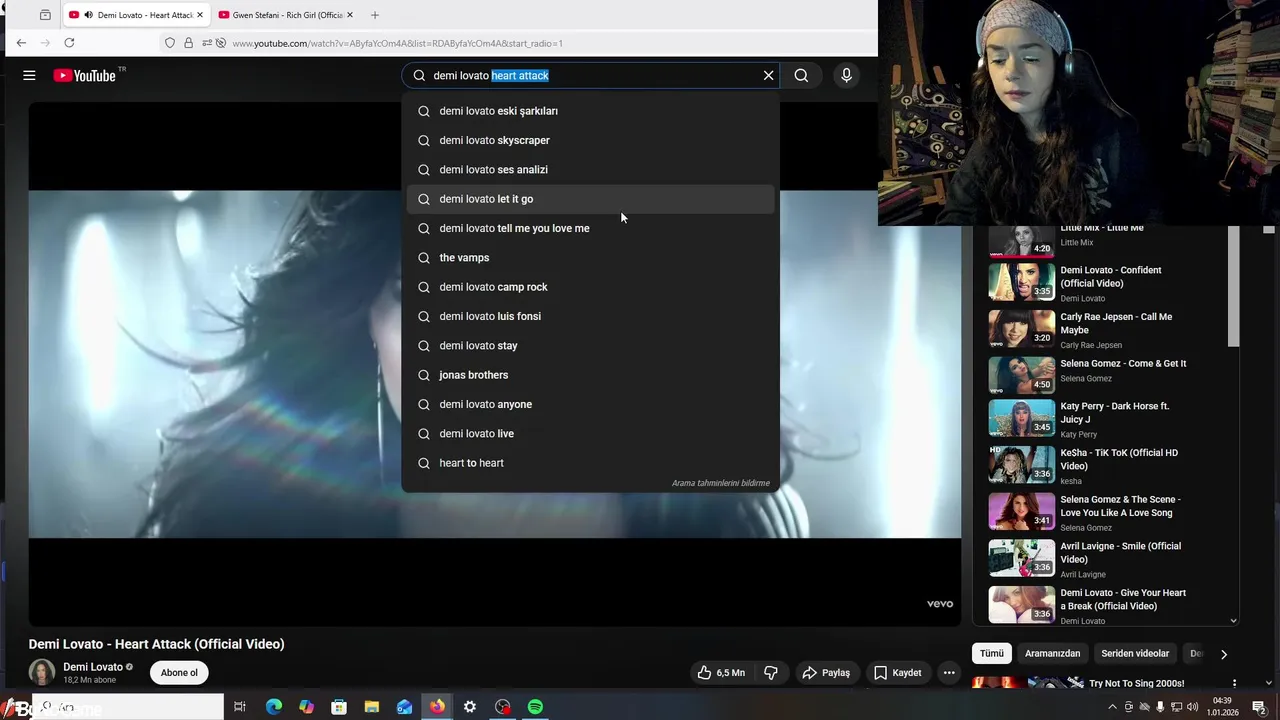Dislike the video with thumbs down
Viewport: 1280px width, 720px height.
pos(771,673)
